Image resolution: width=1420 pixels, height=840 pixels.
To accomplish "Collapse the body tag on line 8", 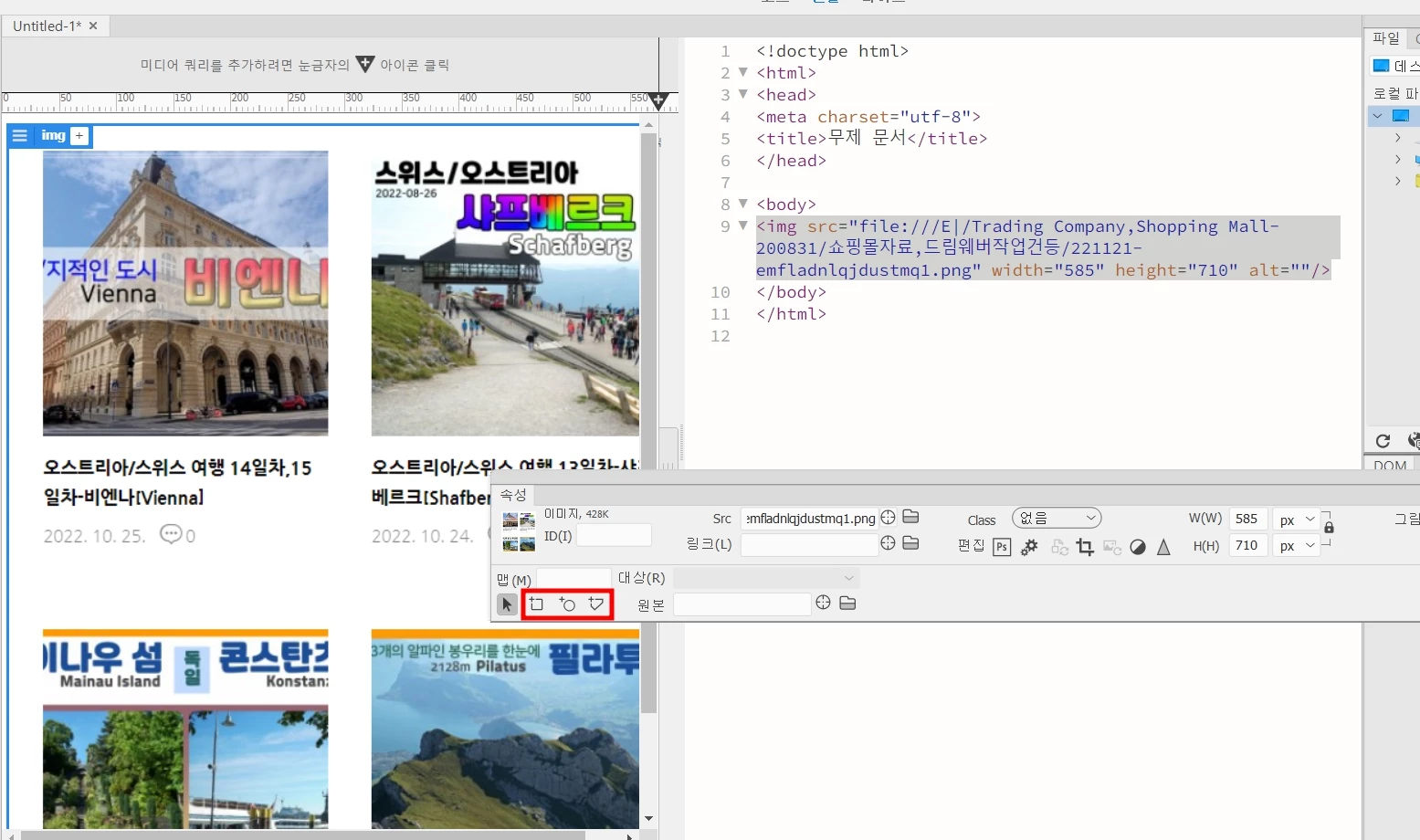I will point(742,204).
